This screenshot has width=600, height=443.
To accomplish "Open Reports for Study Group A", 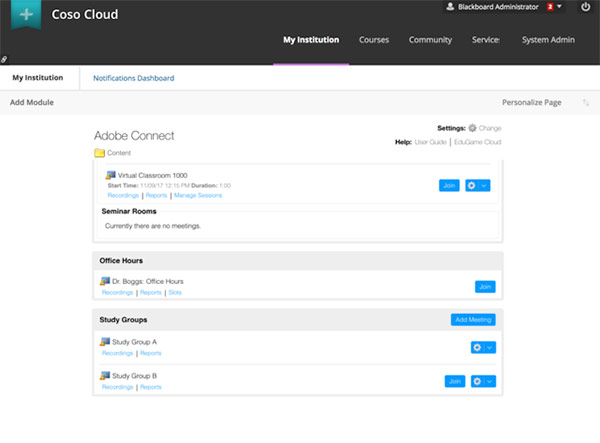I will pos(150,353).
